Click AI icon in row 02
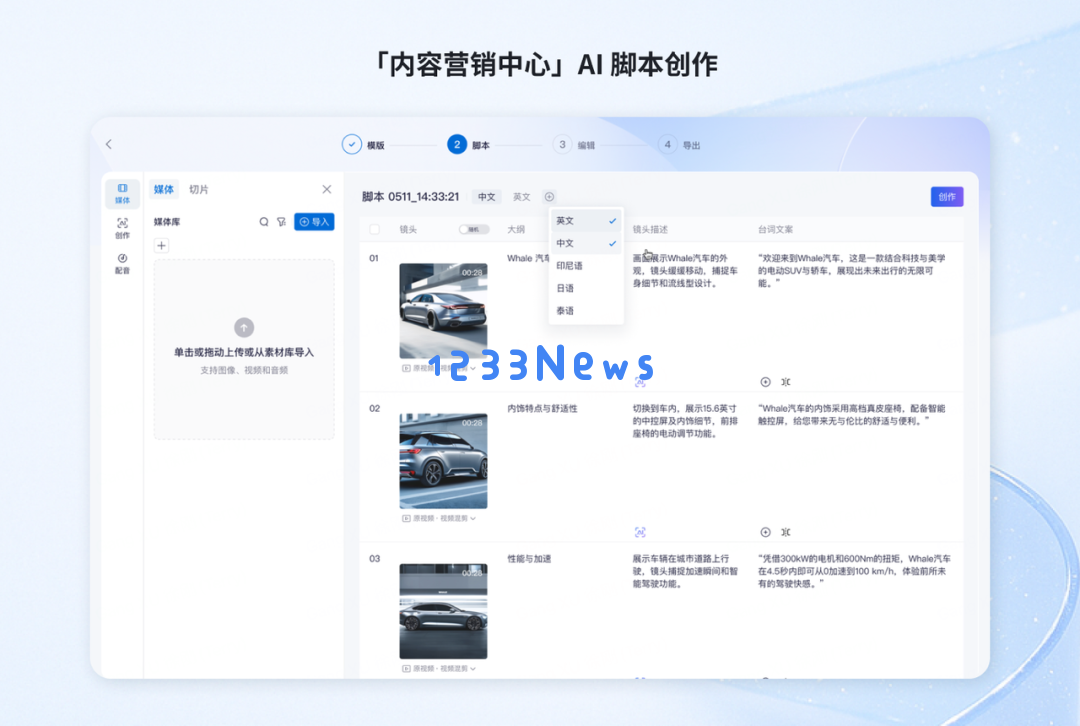 click(640, 532)
